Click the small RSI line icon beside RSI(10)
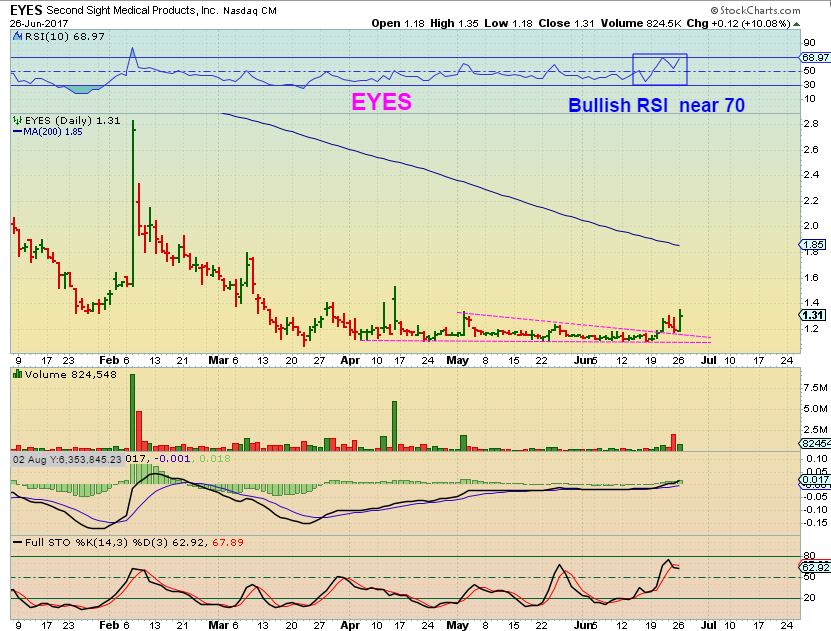 pyautogui.click(x=17, y=36)
